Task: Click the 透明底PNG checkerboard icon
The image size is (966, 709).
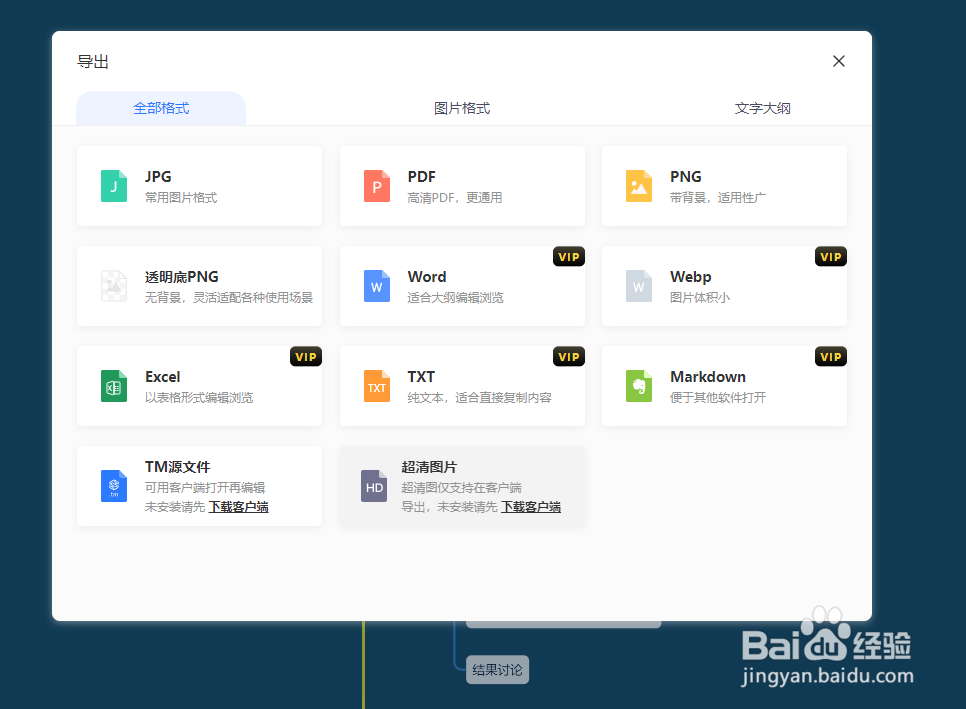Action: pos(114,286)
